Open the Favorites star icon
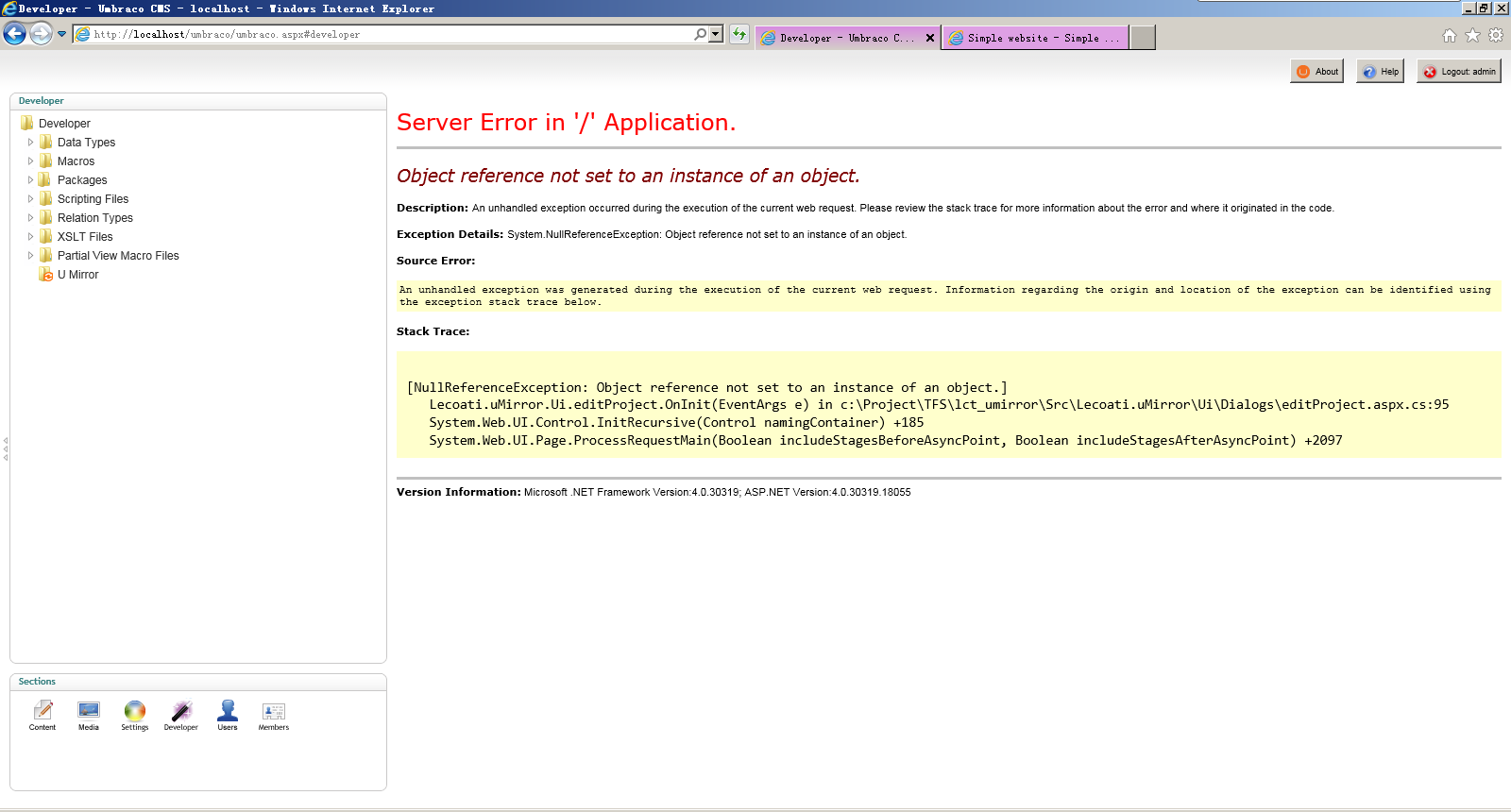The height and width of the screenshot is (812, 1511). tap(1472, 36)
